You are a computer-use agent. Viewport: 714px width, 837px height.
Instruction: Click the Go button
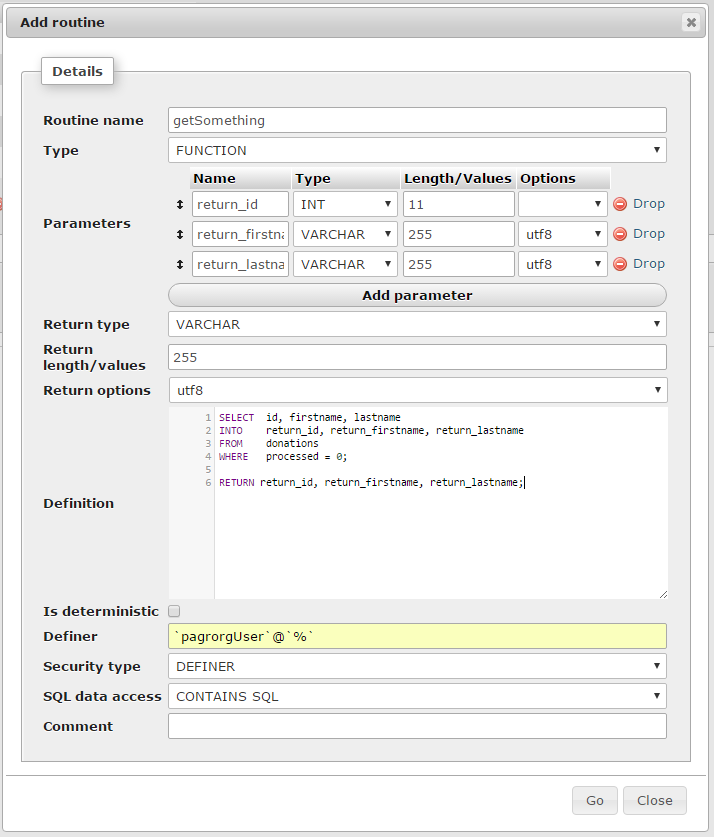coord(594,800)
